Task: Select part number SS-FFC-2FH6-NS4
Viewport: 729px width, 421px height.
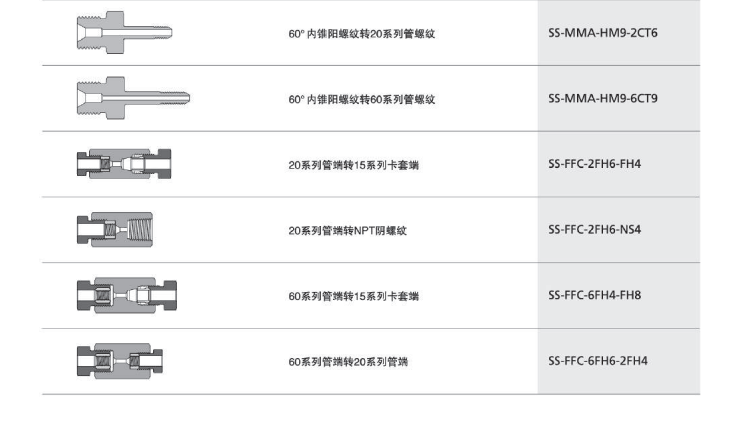Action: (594, 230)
